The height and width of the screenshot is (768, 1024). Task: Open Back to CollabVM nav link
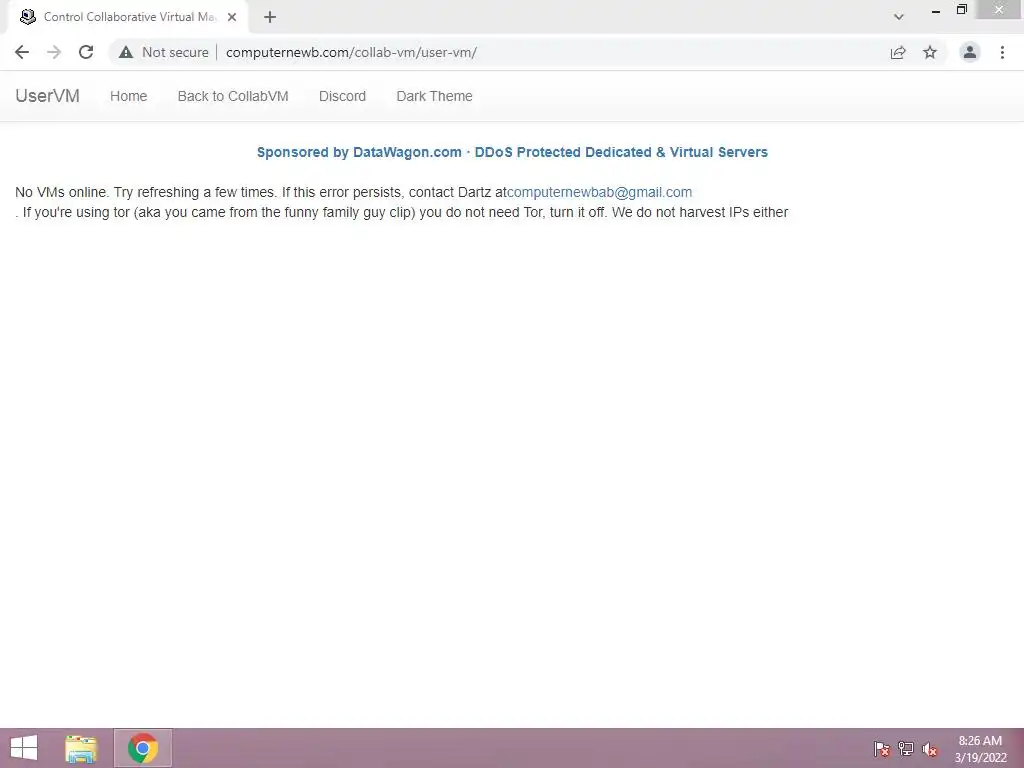233,96
